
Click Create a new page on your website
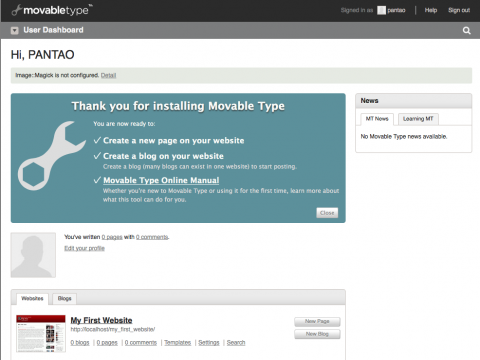click(174, 141)
